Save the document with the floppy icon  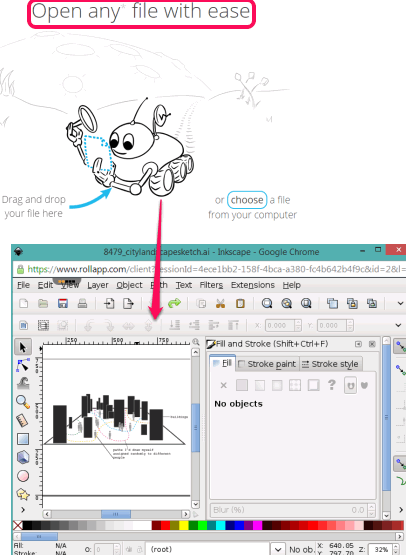63,303
